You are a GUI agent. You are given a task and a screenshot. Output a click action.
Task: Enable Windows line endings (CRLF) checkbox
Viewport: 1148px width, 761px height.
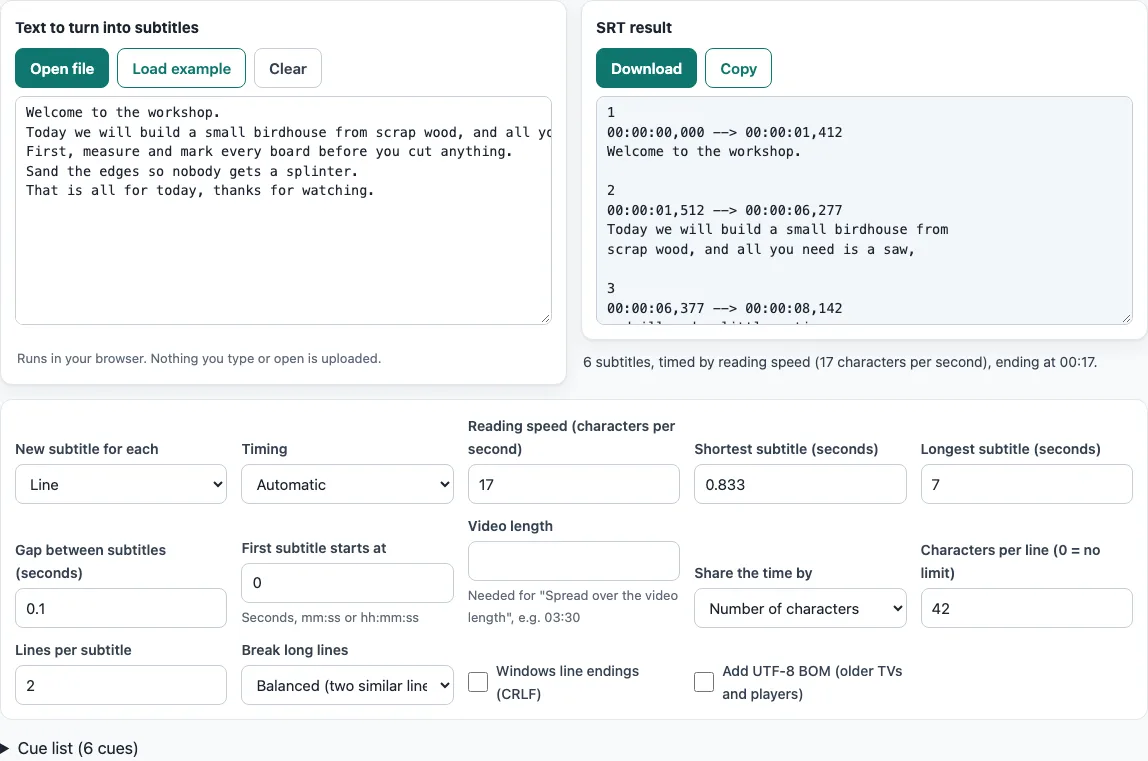click(478, 682)
